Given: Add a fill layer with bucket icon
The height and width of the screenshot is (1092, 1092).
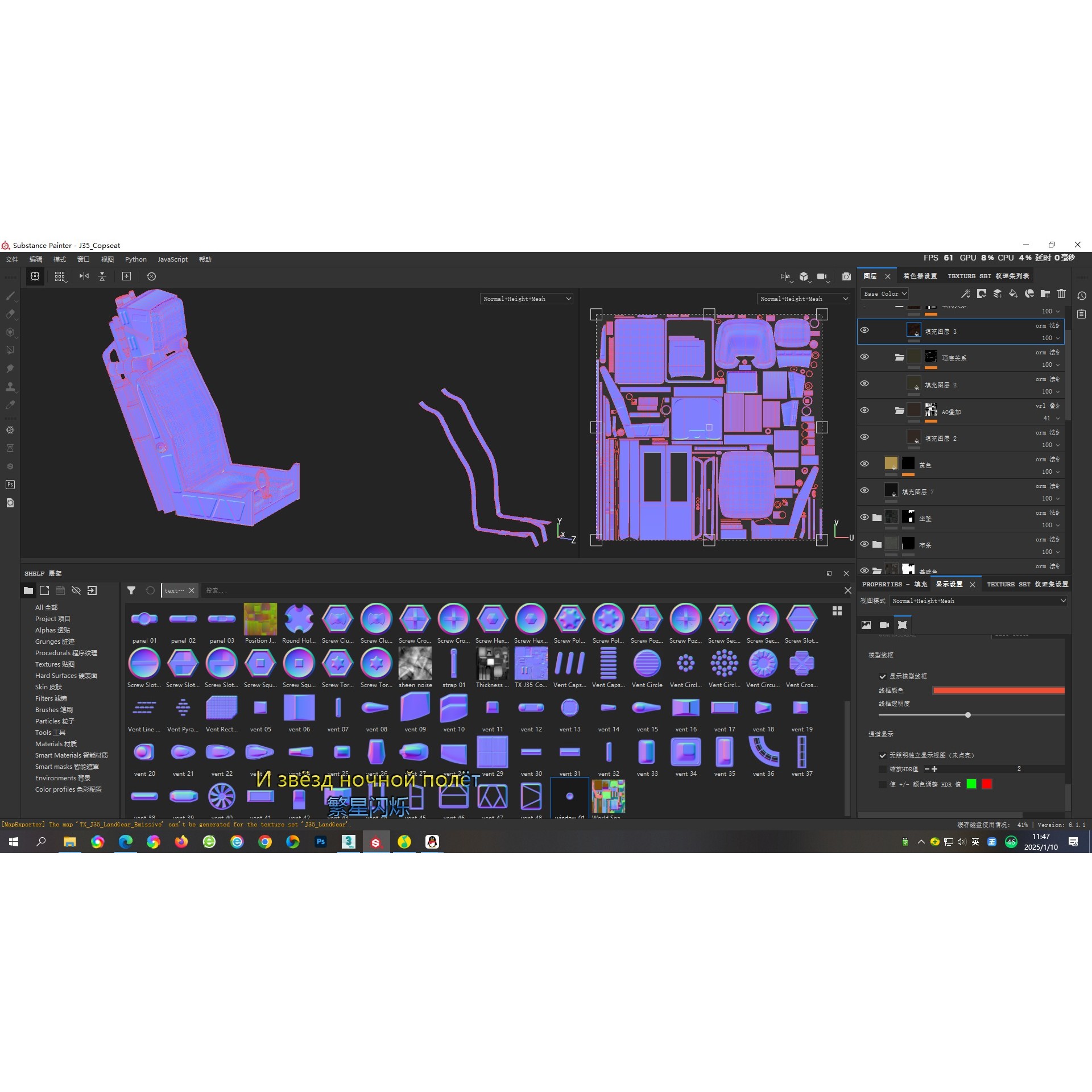Looking at the screenshot, I should [1013, 293].
